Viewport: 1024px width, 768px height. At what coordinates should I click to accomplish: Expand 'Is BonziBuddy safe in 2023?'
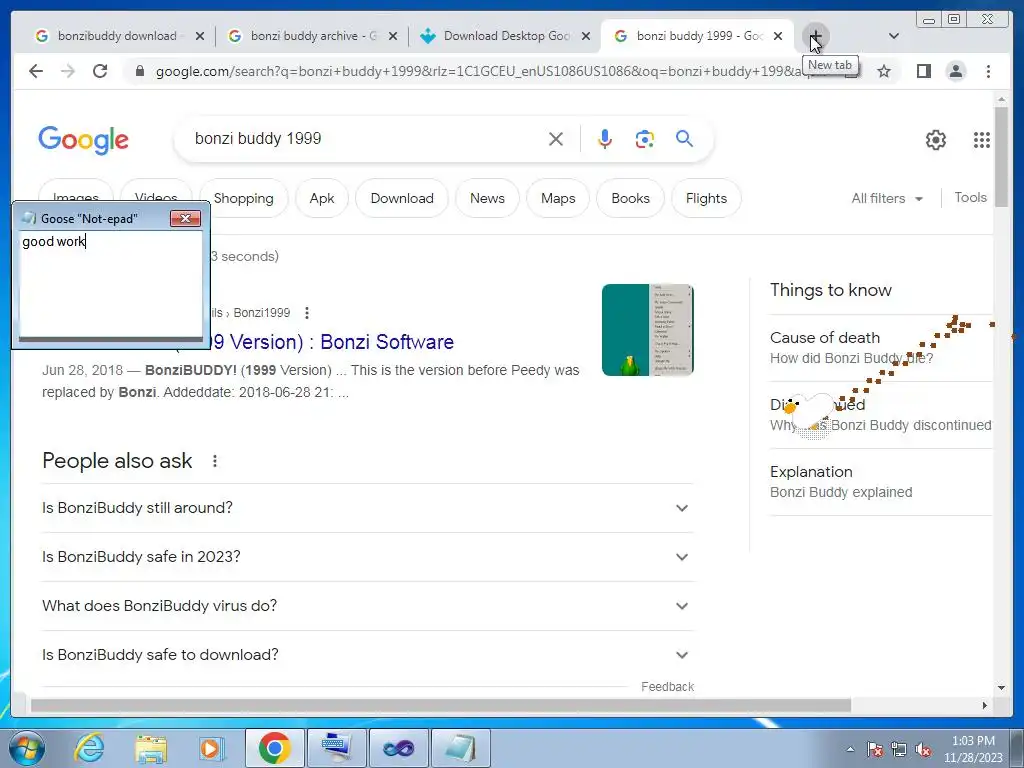[x=367, y=557]
